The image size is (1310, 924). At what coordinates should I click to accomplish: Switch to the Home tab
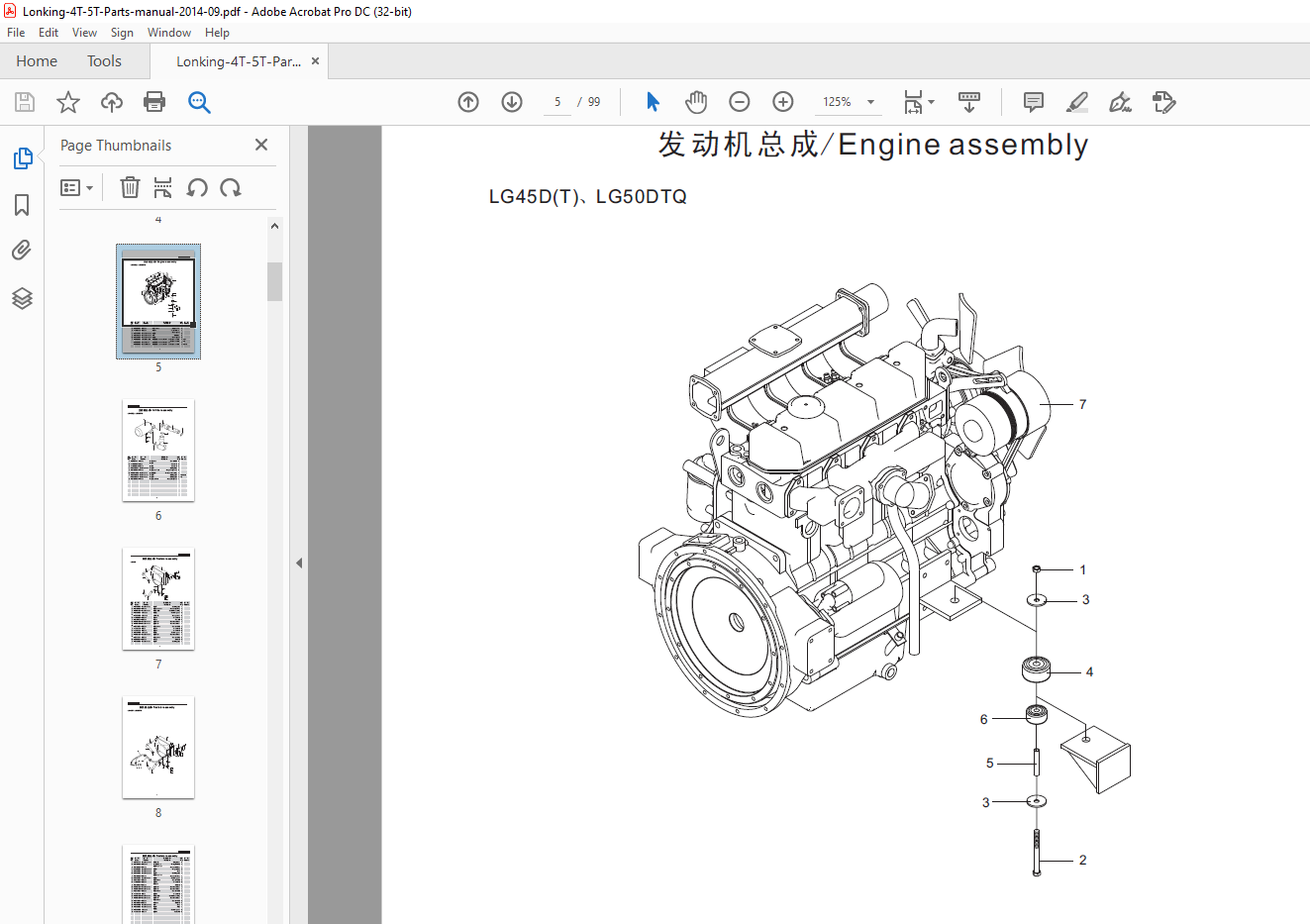[37, 61]
